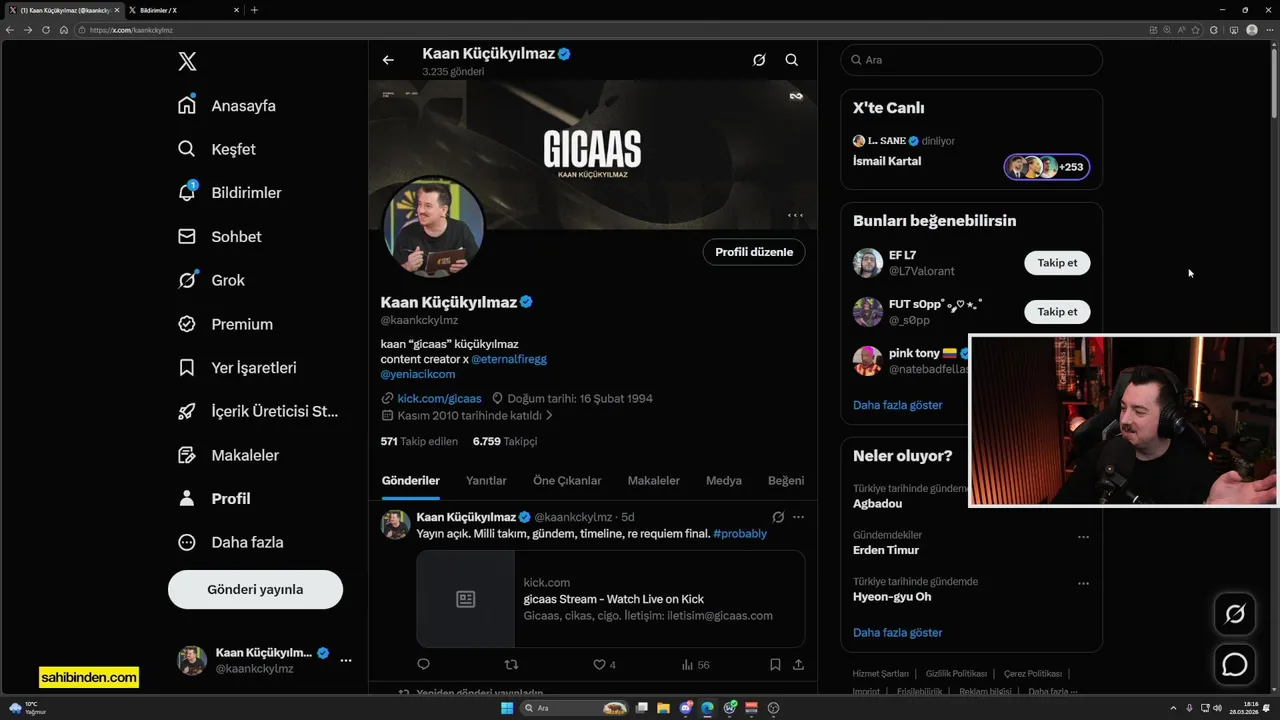Switch to the Öne Çıkanlar tab
This screenshot has height=720, width=1280.
567,481
